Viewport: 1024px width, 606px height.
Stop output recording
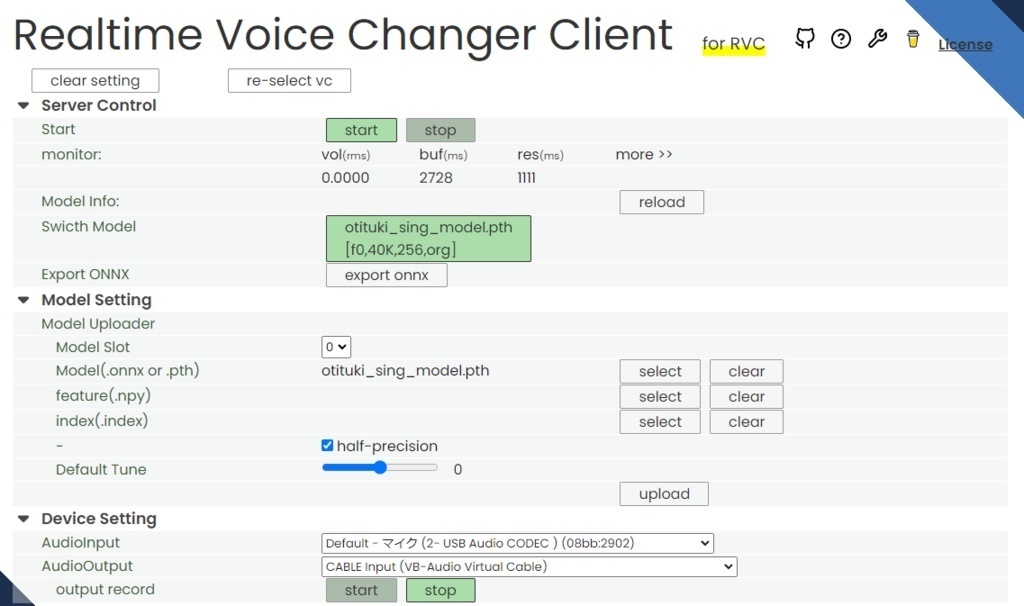click(x=440, y=590)
